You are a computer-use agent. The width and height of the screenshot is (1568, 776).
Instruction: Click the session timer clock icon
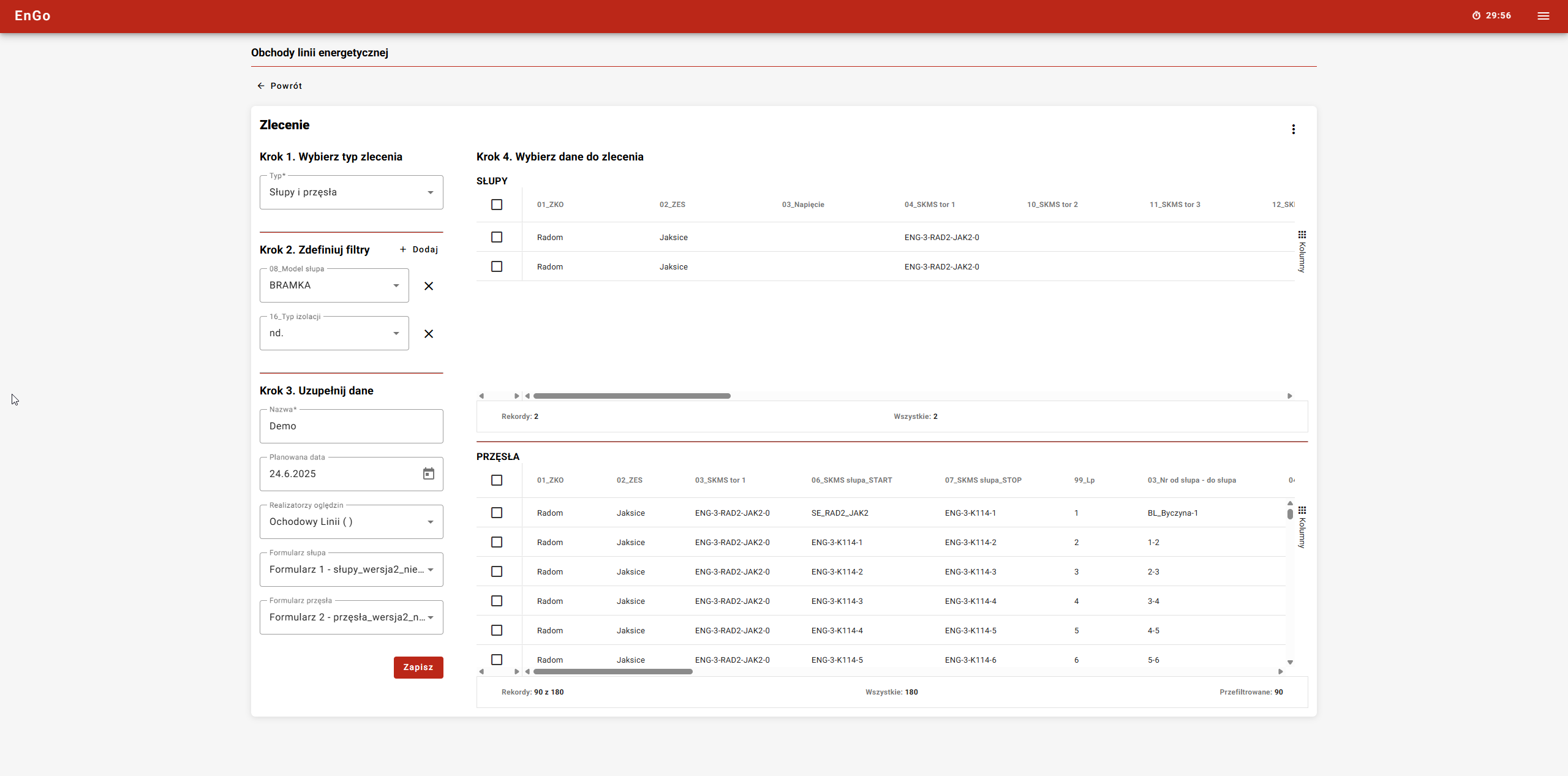pos(1476,16)
